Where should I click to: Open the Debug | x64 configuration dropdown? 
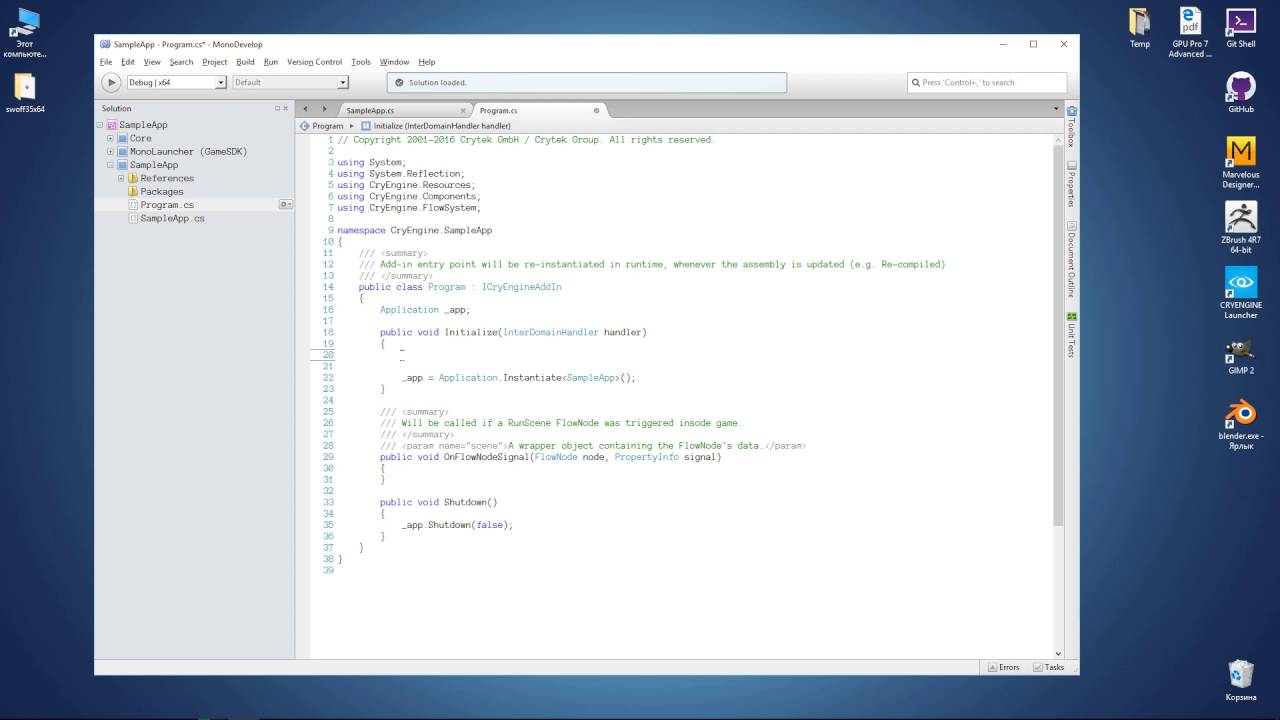coord(176,83)
